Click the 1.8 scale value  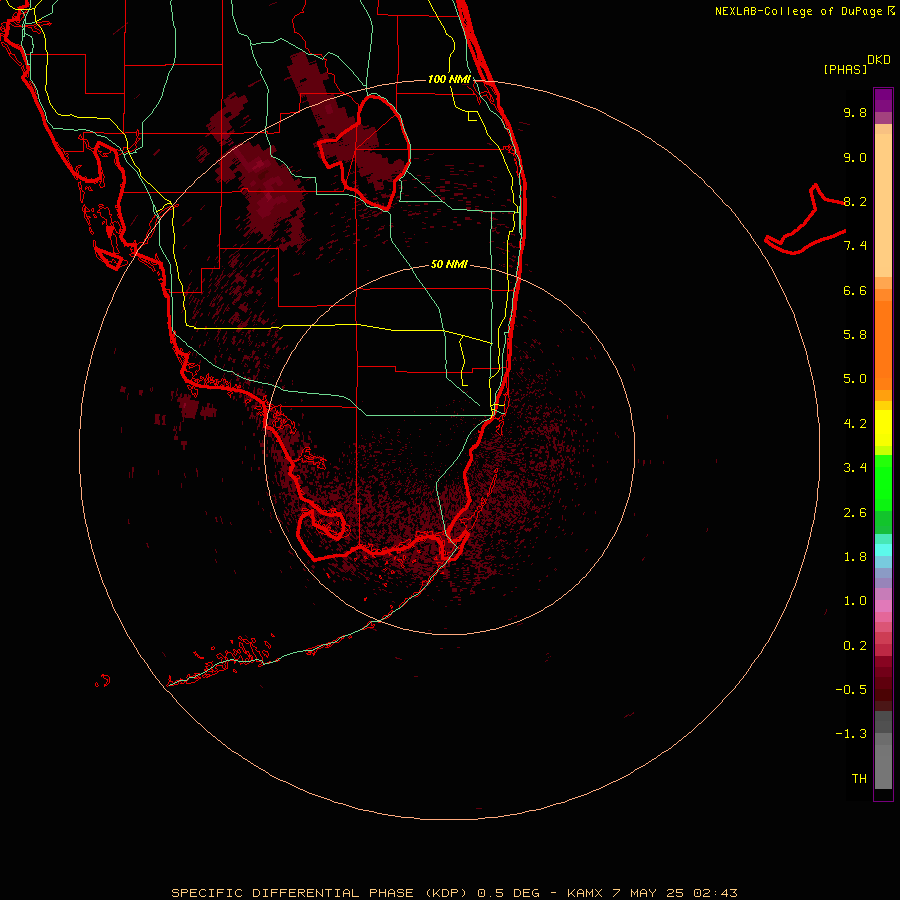[855, 557]
